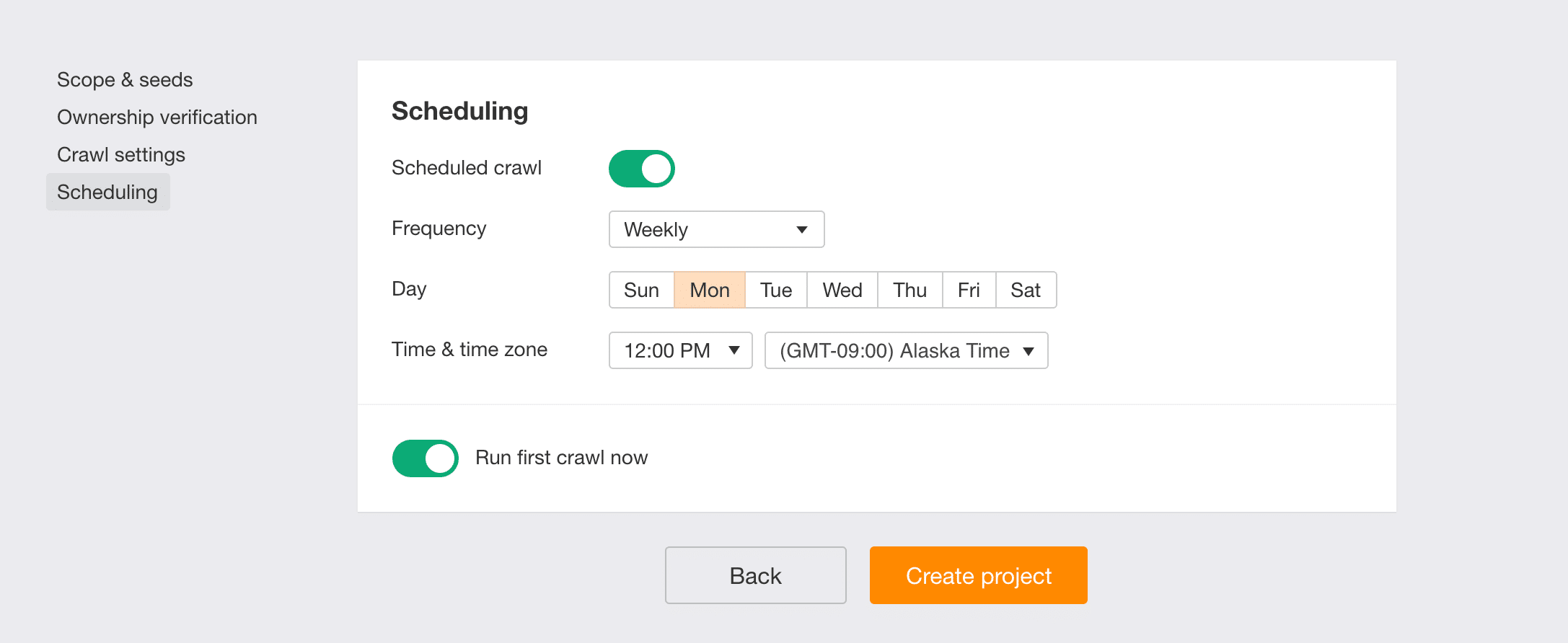Screen dimensions: 1568x643
Task: Click the time zone dropdown arrow icon
Action: tap(1029, 351)
